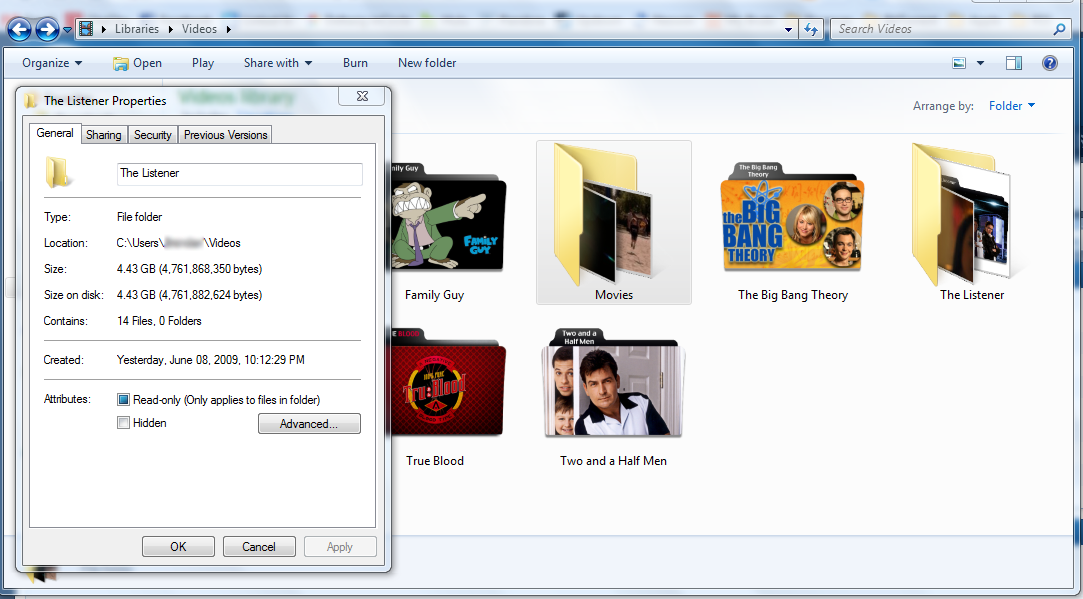
Task: Select the Two and a Half Men folder
Action: [x=613, y=384]
